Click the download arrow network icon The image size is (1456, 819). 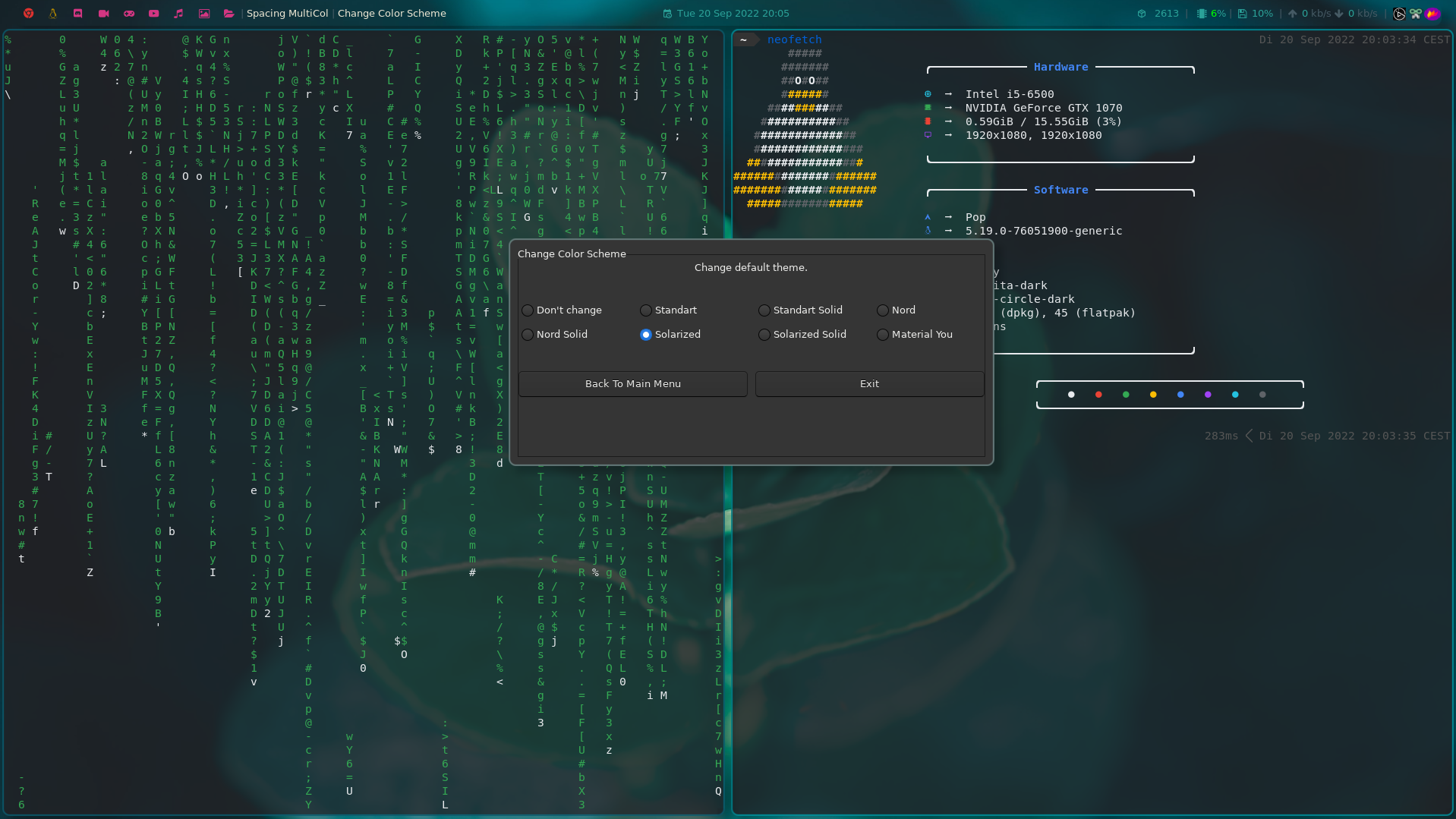coord(1339,14)
